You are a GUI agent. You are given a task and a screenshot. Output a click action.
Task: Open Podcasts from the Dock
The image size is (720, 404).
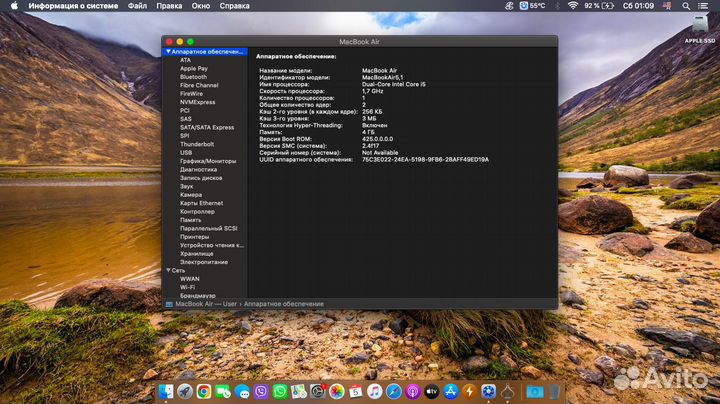click(x=413, y=392)
